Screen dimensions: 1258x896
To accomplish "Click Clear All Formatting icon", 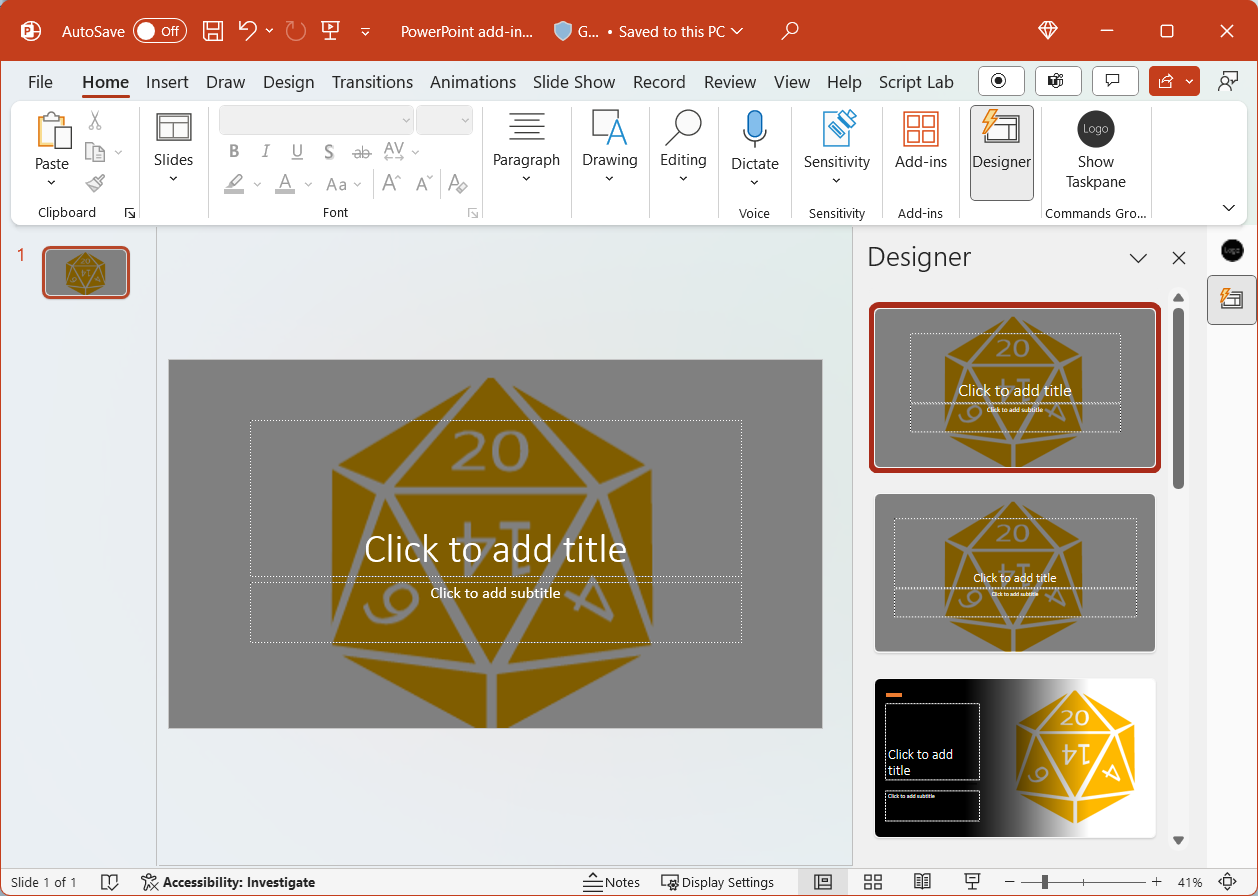I will tap(458, 184).
